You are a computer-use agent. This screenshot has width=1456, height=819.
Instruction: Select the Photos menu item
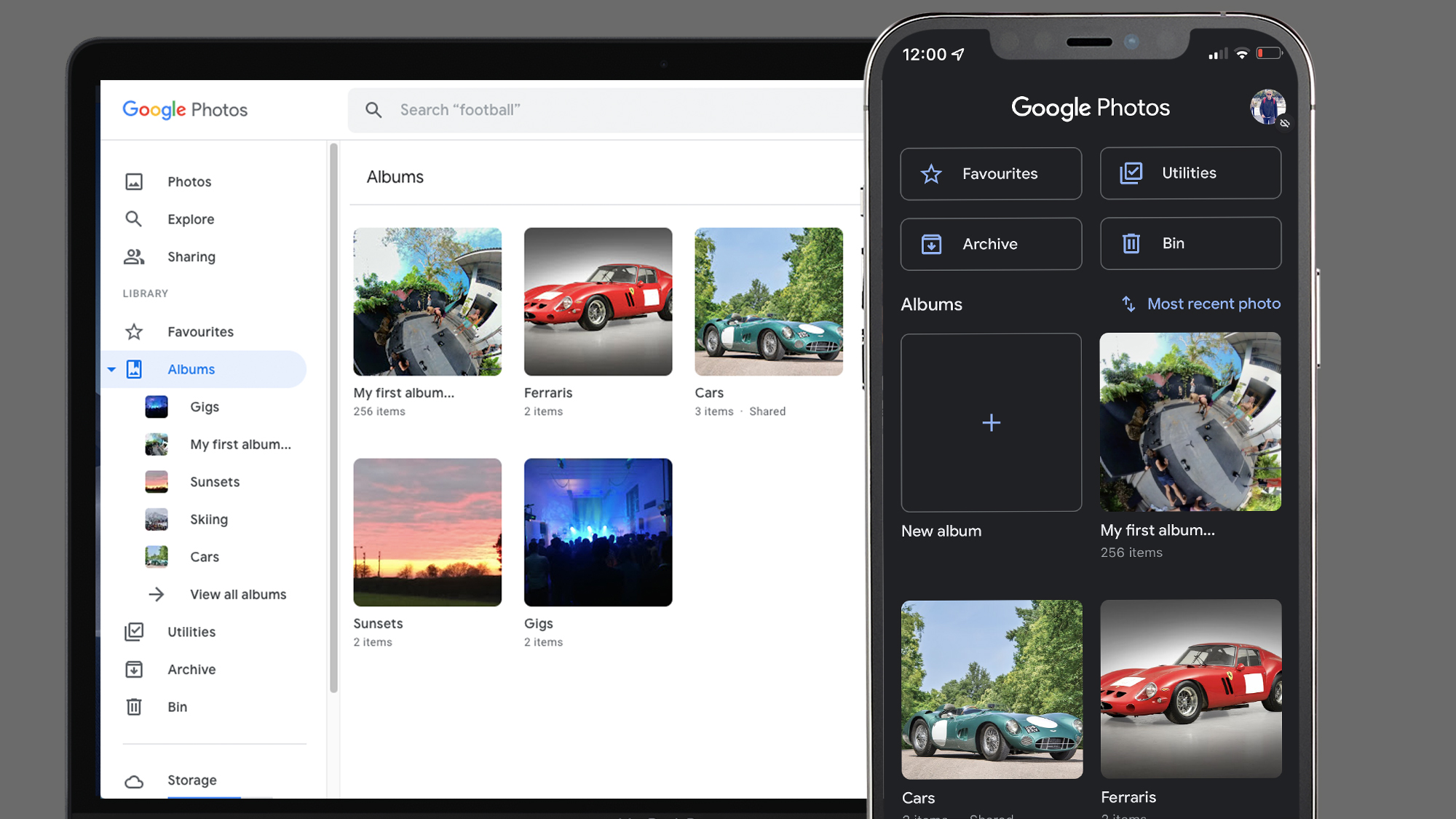click(x=188, y=181)
